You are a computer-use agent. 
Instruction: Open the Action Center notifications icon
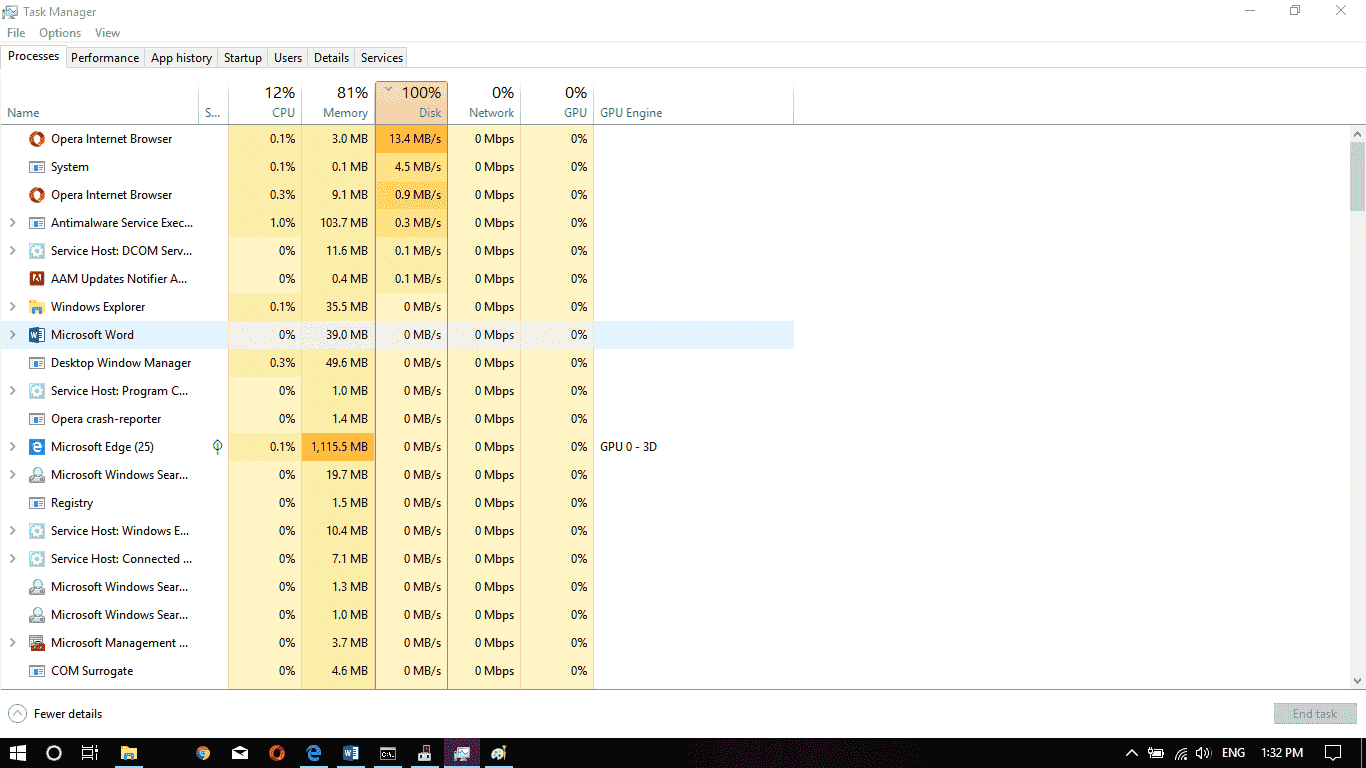point(1333,753)
